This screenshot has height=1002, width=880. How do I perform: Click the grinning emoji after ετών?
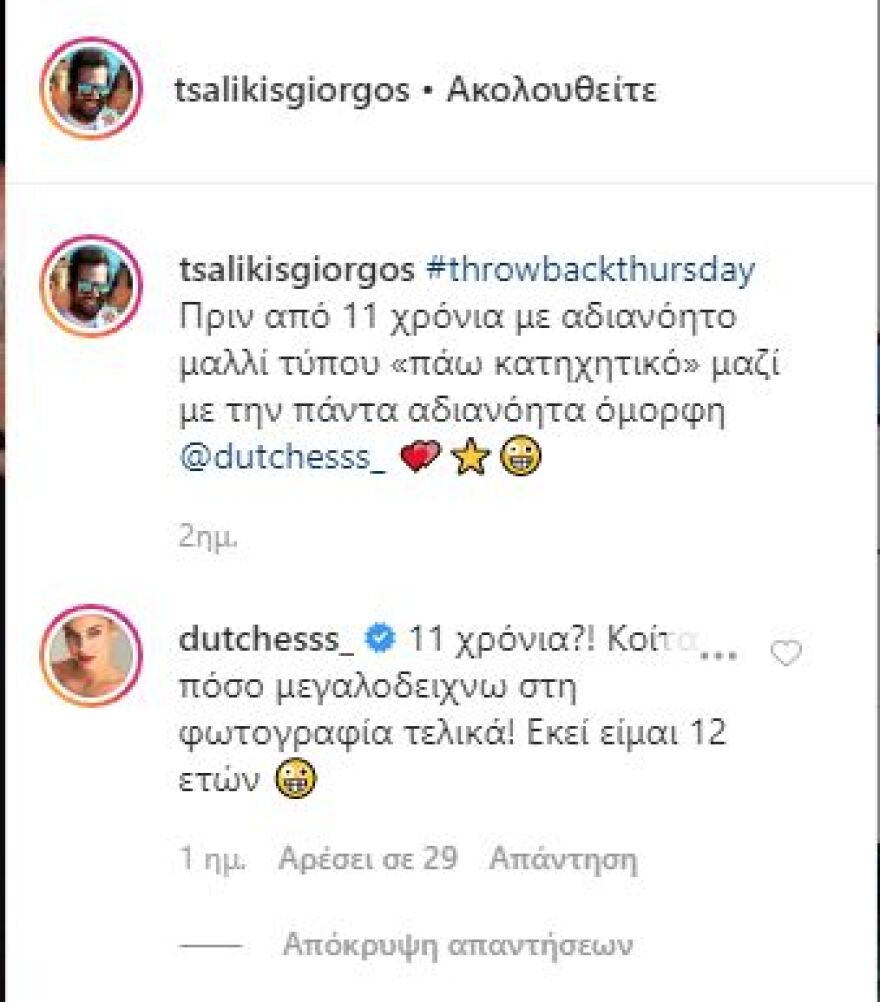(x=295, y=780)
